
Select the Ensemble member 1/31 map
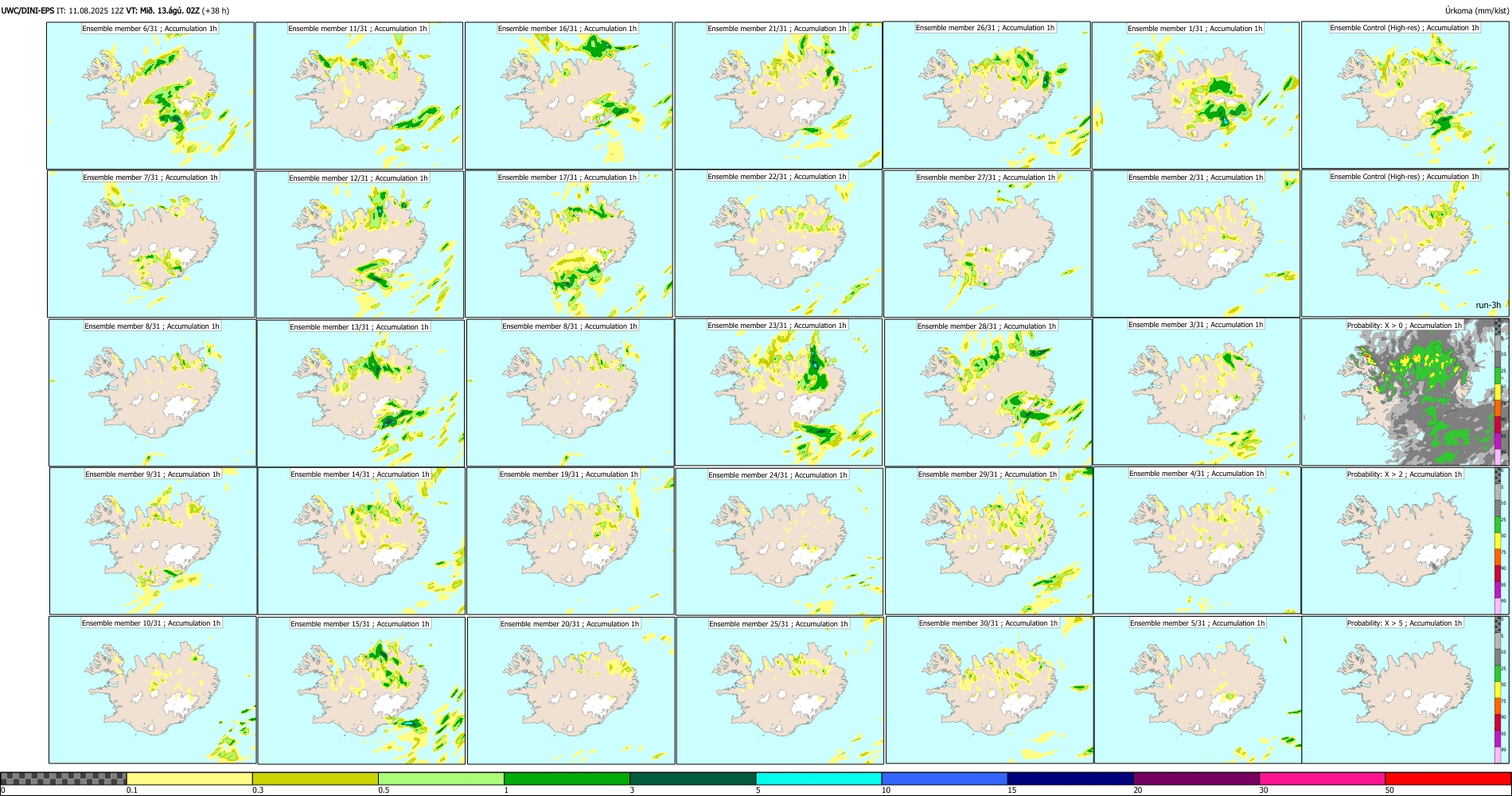1195,96
